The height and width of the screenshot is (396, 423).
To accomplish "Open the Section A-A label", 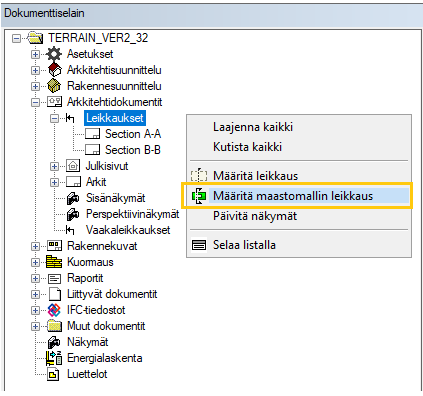I will (x=133, y=134).
